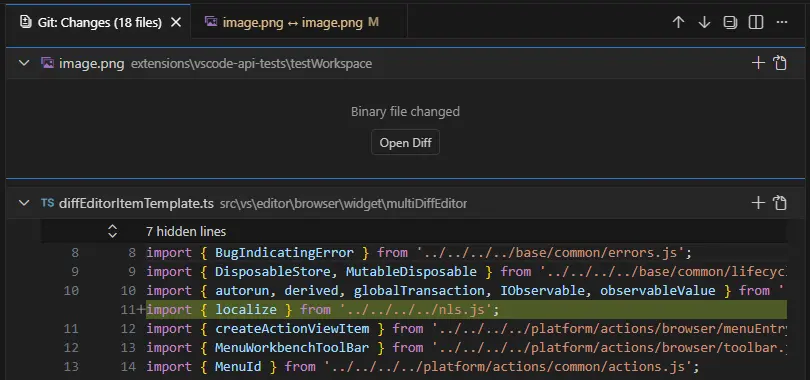Image resolution: width=810 pixels, height=380 pixels.
Task: Click the MenuWorkbenchToolBar import line
Action: (466, 347)
